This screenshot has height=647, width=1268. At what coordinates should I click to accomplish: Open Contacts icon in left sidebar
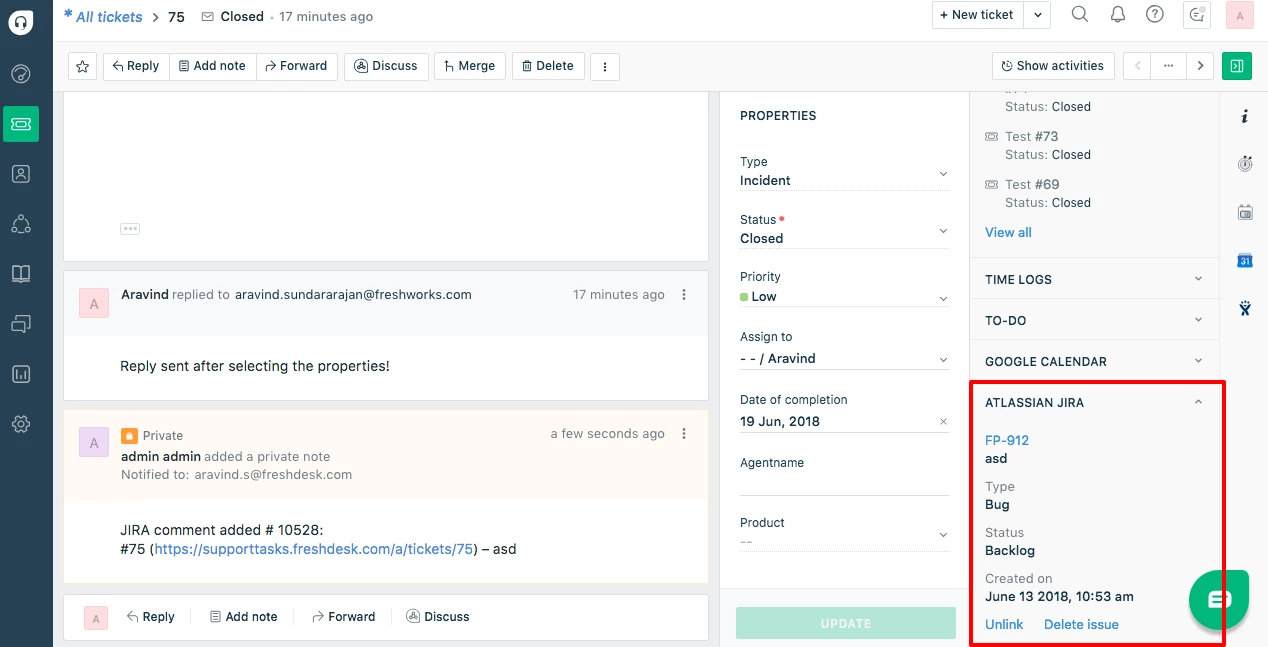pos(21,174)
